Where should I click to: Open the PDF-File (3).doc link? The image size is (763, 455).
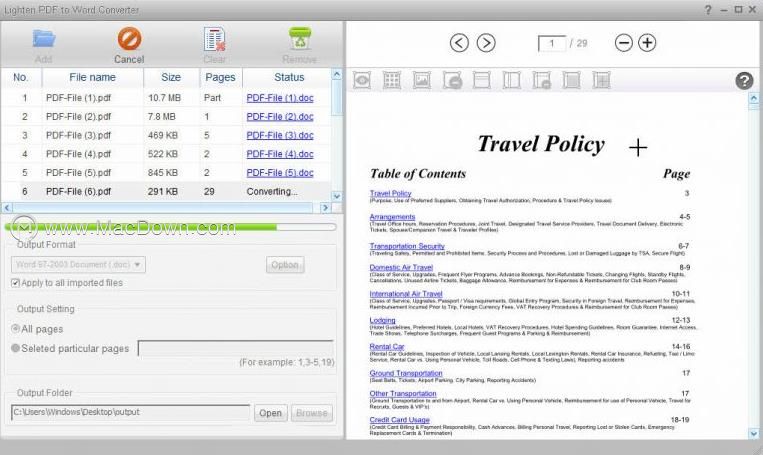point(280,135)
